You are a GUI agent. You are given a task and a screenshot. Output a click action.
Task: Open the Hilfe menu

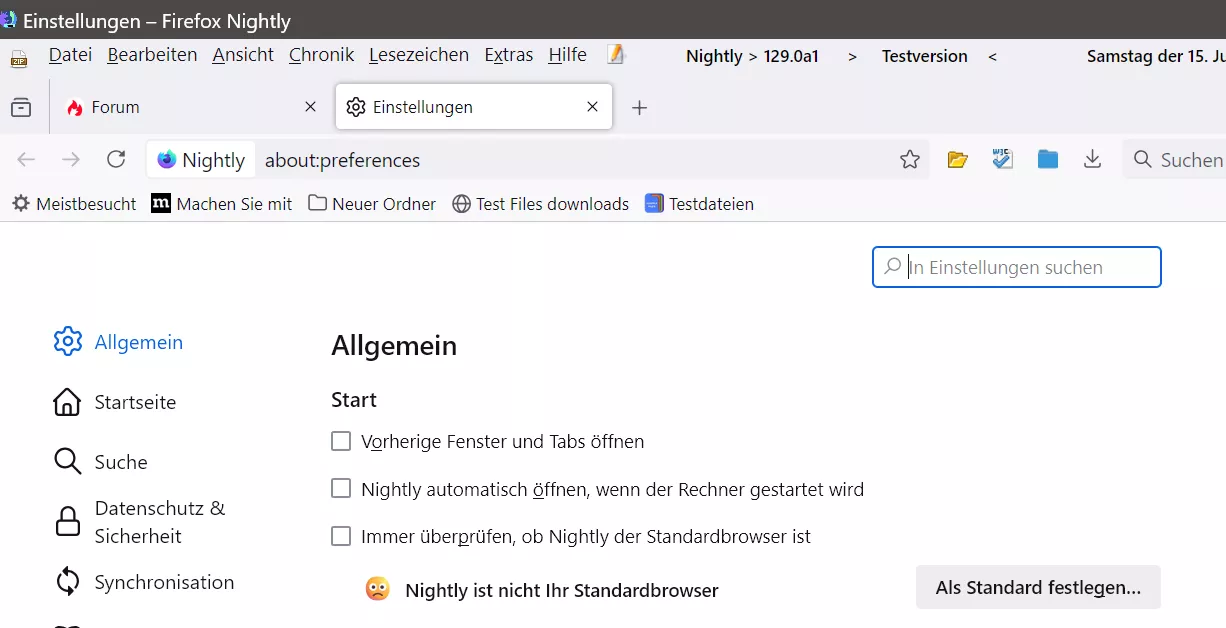click(568, 55)
